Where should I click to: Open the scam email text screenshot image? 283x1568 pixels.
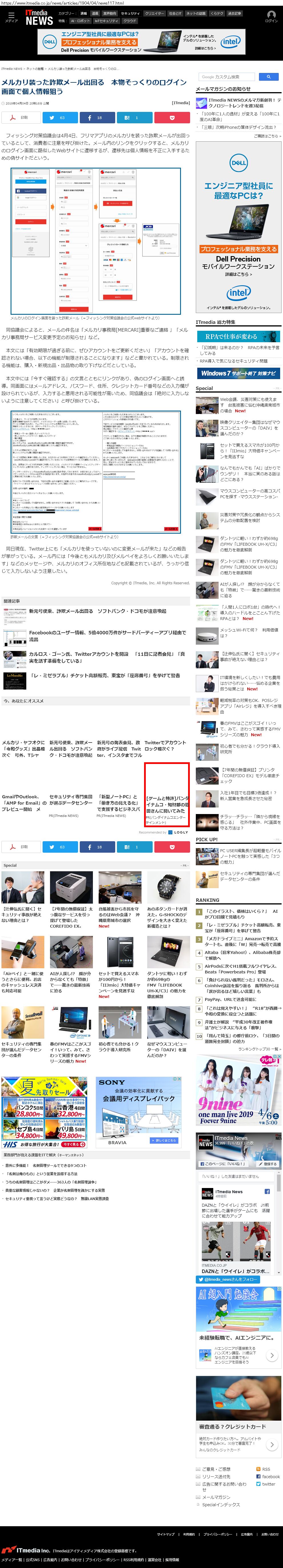96,472
